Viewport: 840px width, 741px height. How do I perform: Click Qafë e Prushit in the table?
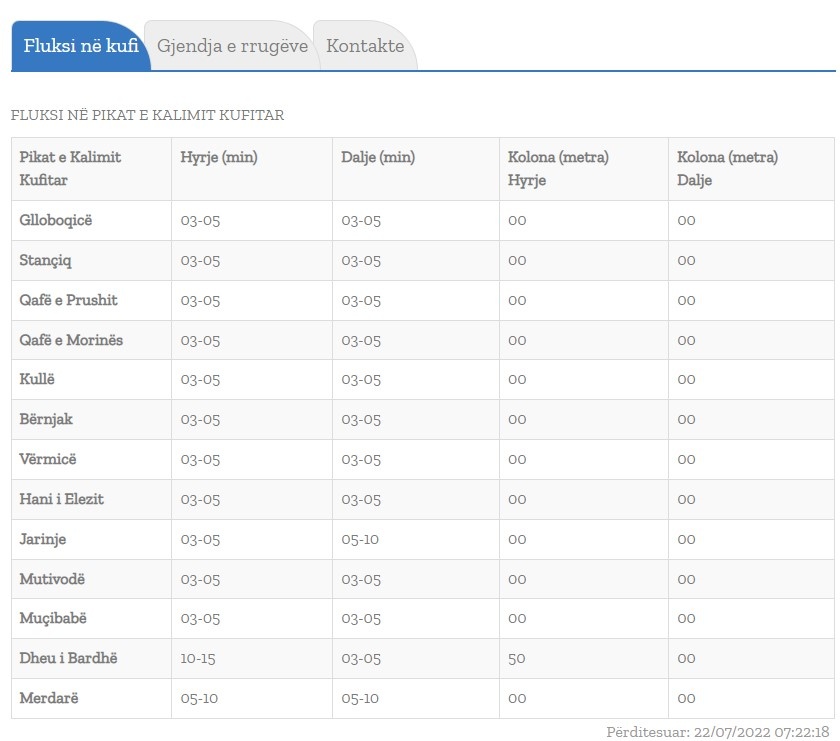[68, 300]
